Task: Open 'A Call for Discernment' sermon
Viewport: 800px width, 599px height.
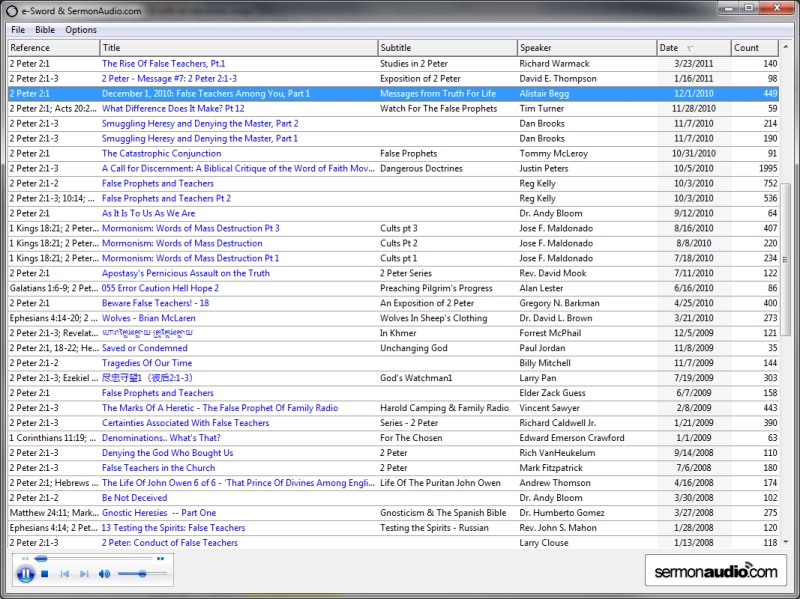Action: coord(238,168)
